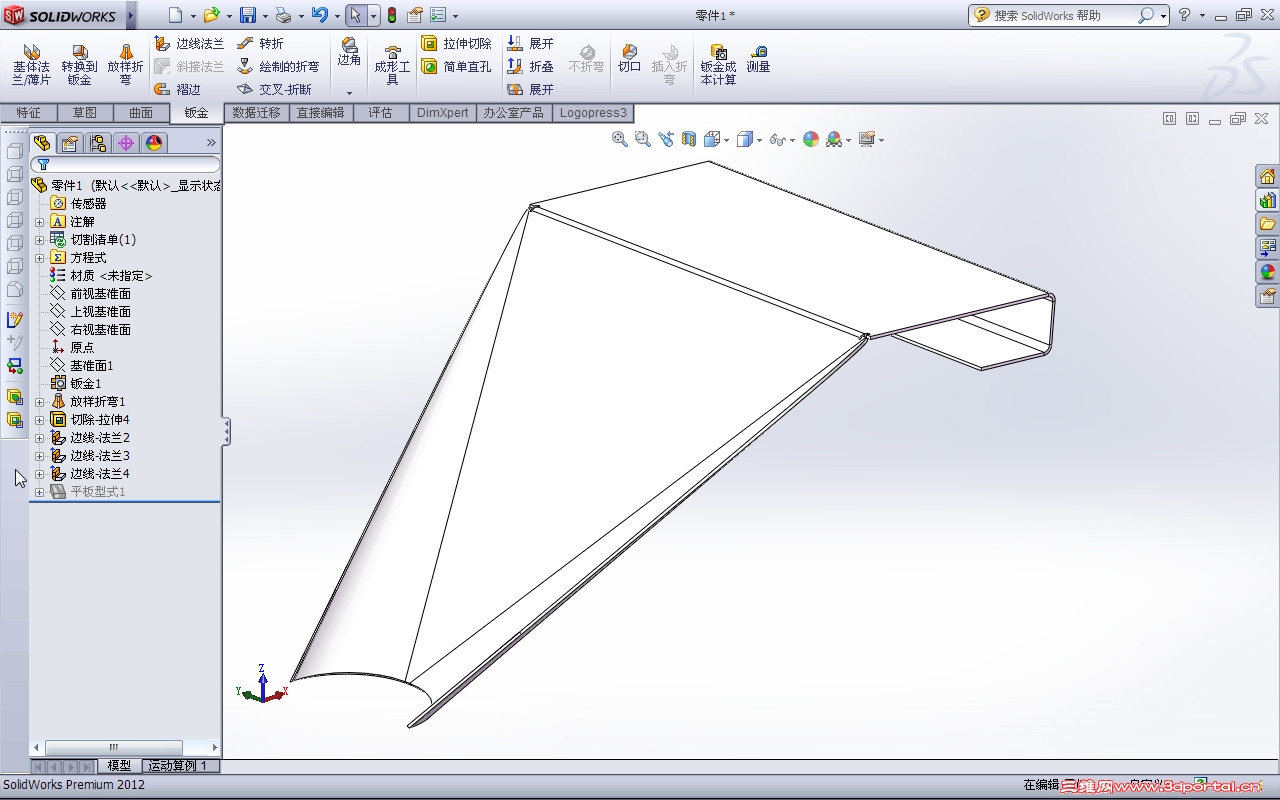This screenshot has height=800, width=1280.
Task: Expand the 边线-法兰2 feature node
Action: (x=40, y=438)
